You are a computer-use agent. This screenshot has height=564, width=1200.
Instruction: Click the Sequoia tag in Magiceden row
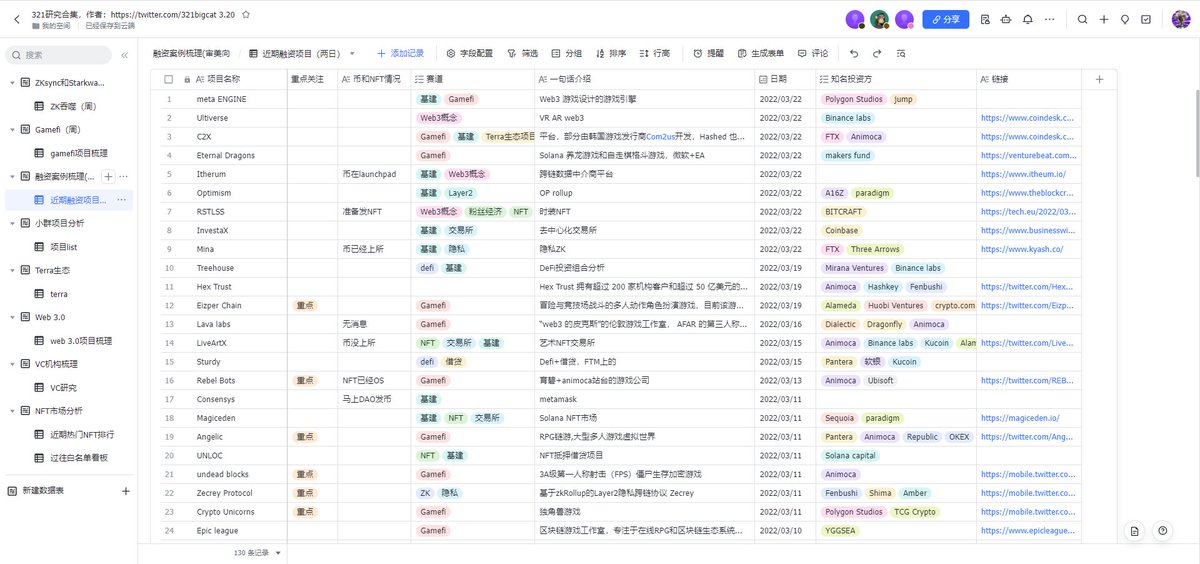[839, 418]
